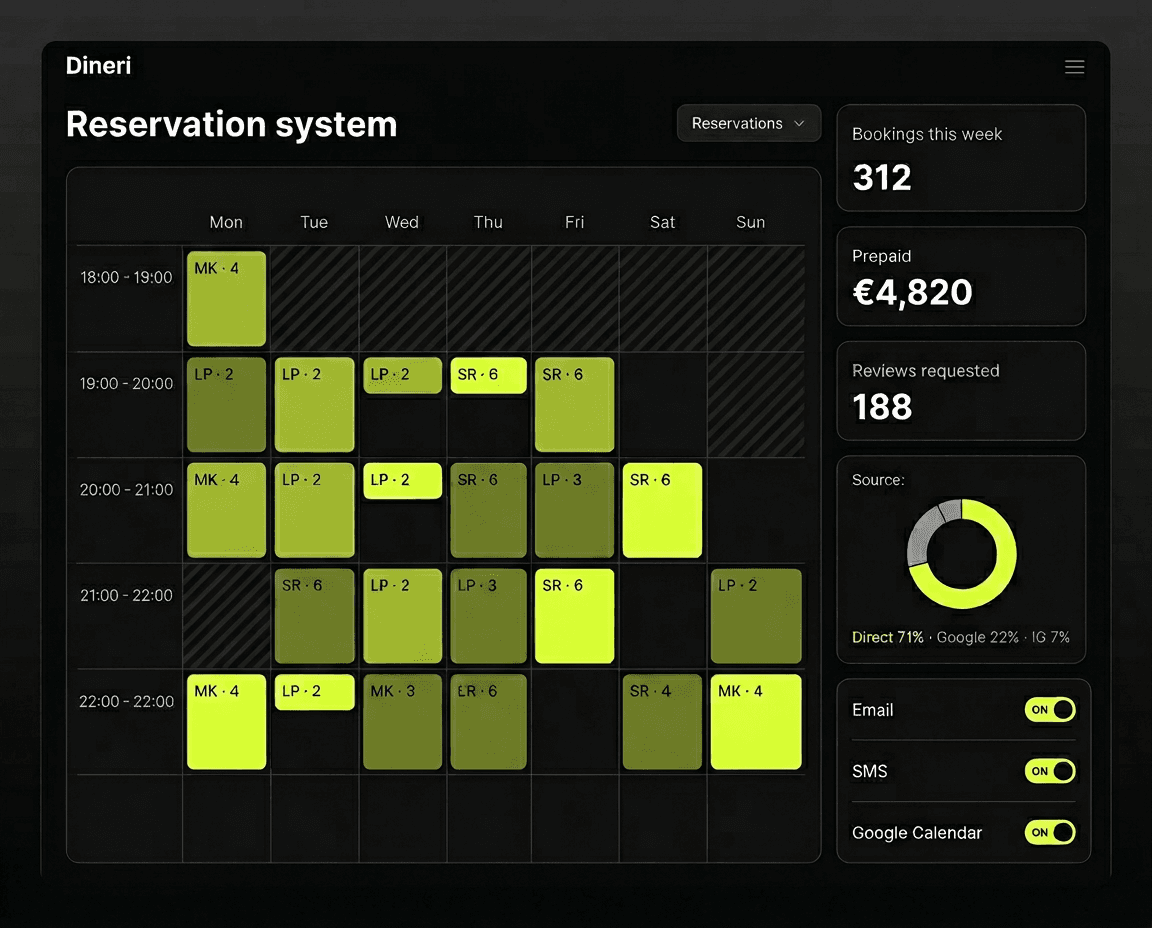Select the Direct 71% legend label
The width and height of the screenshot is (1152, 928).
tap(888, 637)
